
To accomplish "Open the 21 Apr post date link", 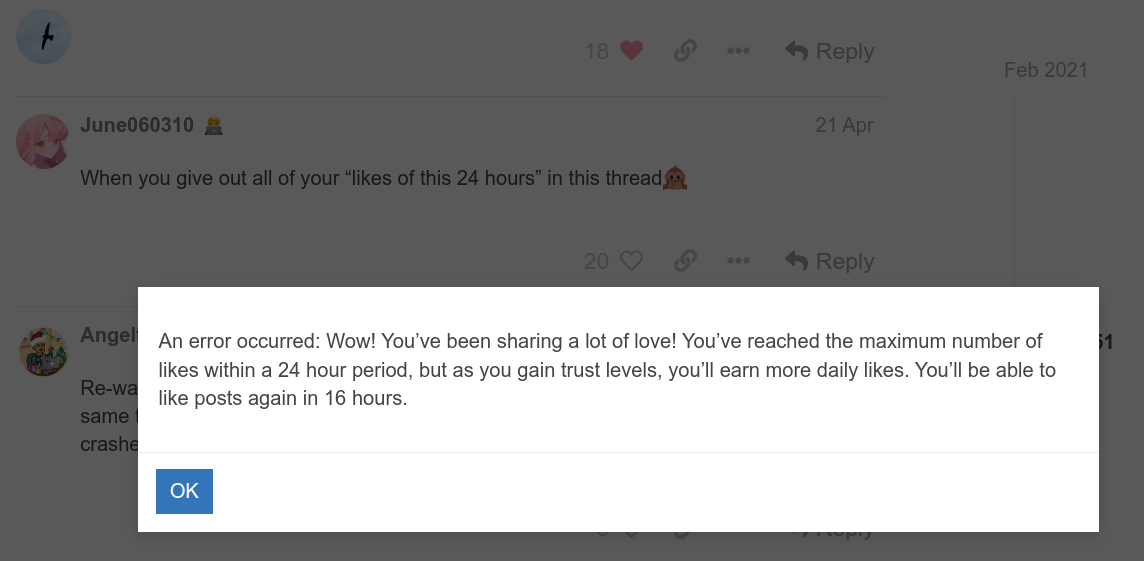I will (x=844, y=125).
